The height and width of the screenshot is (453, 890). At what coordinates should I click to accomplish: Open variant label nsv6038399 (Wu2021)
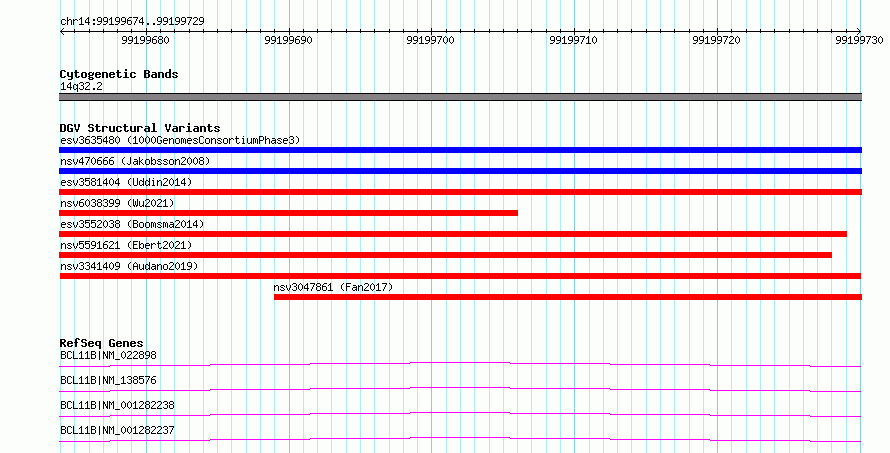click(x=117, y=203)
